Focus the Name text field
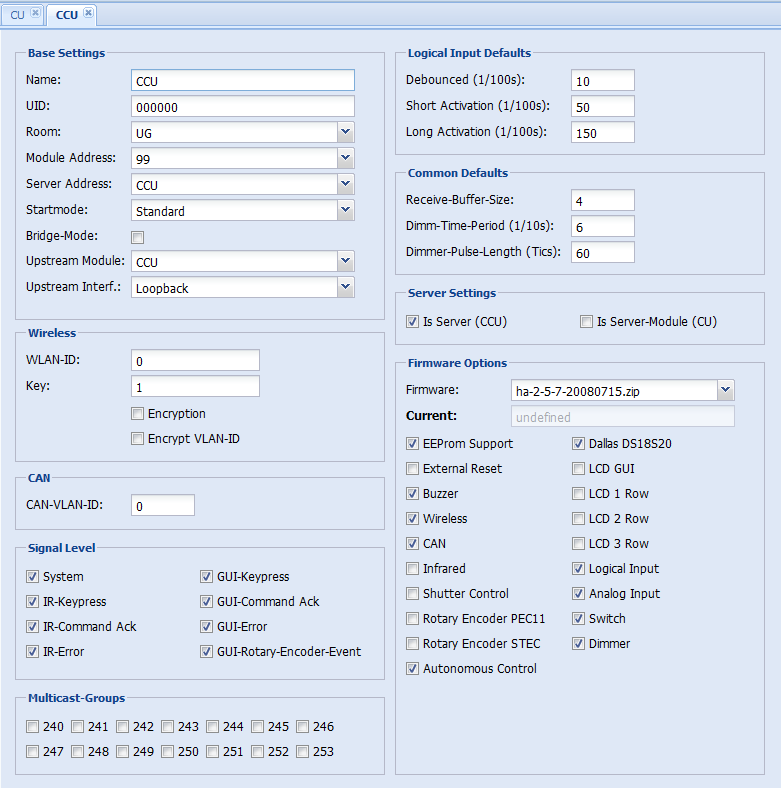This screenshot has height=788, width=781. pos(243,80)
